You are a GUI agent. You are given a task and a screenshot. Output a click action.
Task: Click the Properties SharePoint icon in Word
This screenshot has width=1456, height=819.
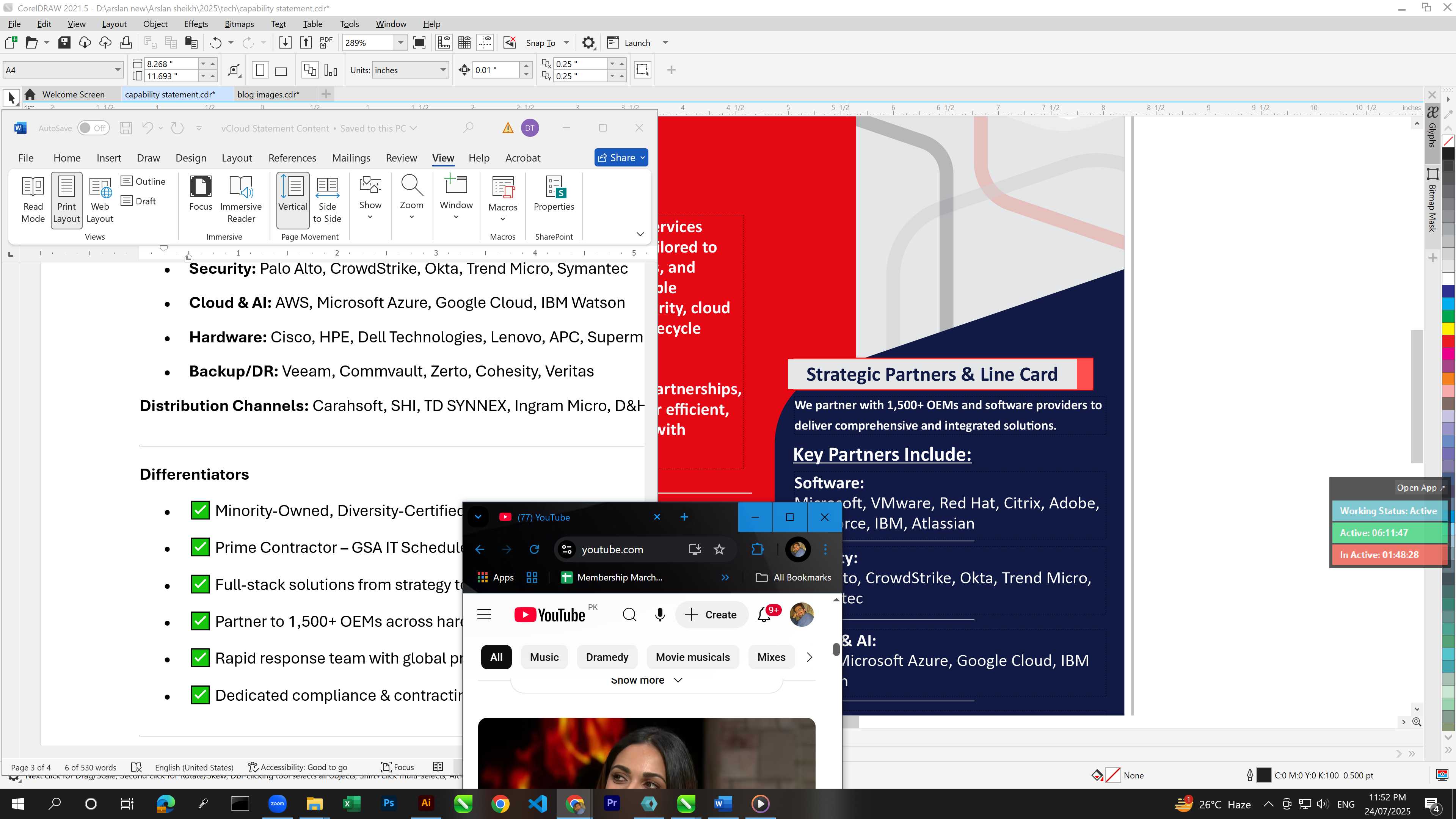pyautogui.click(x=554, y=194)
